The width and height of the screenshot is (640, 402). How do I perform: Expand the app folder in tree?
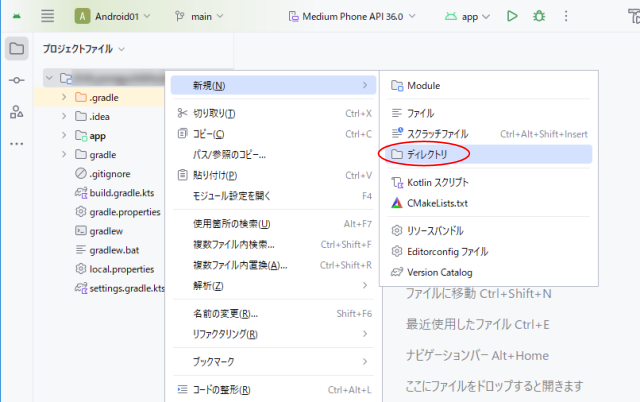[x=64, y=136]
